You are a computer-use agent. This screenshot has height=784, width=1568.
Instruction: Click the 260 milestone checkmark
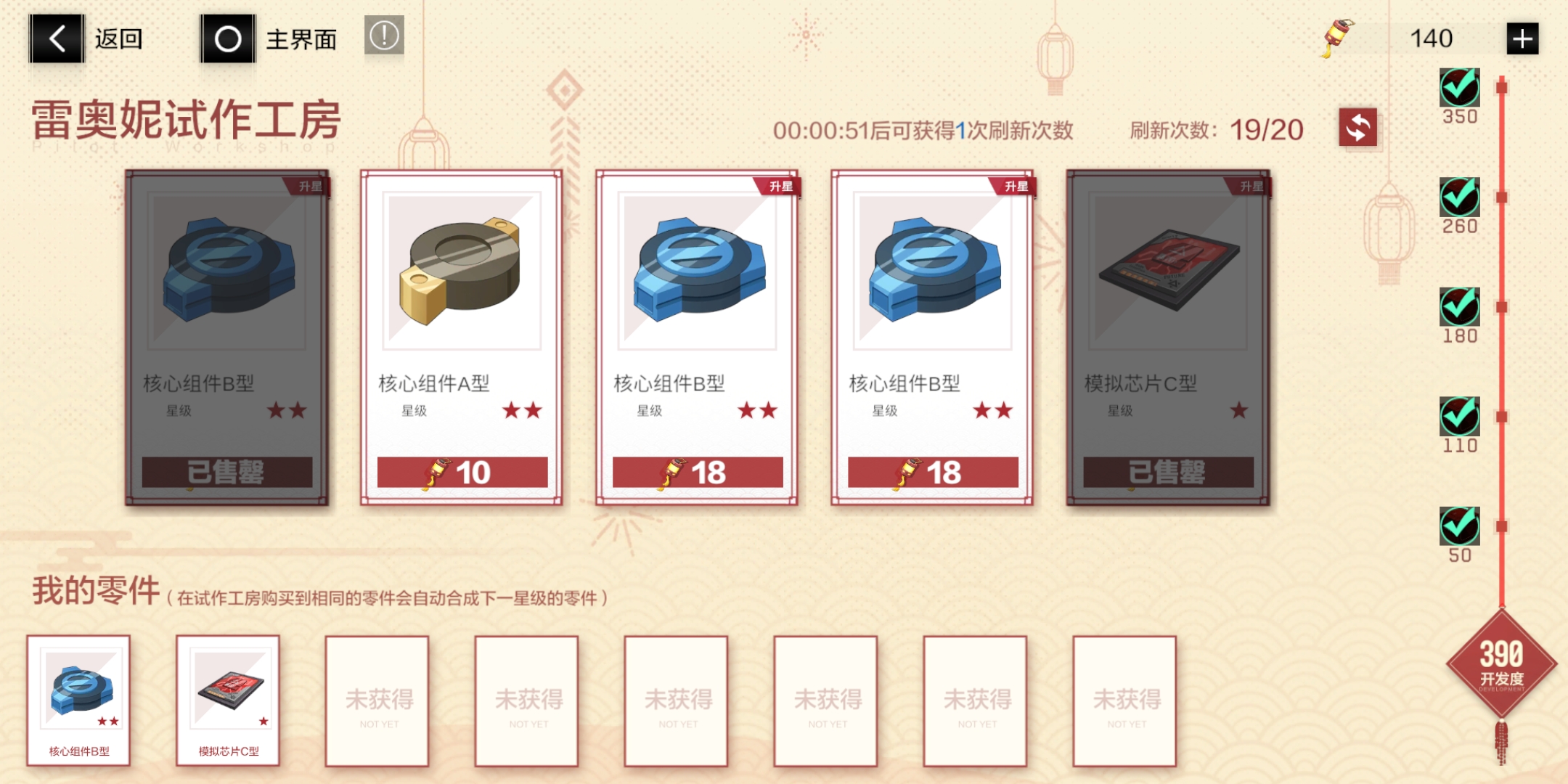click(1459, 197)
